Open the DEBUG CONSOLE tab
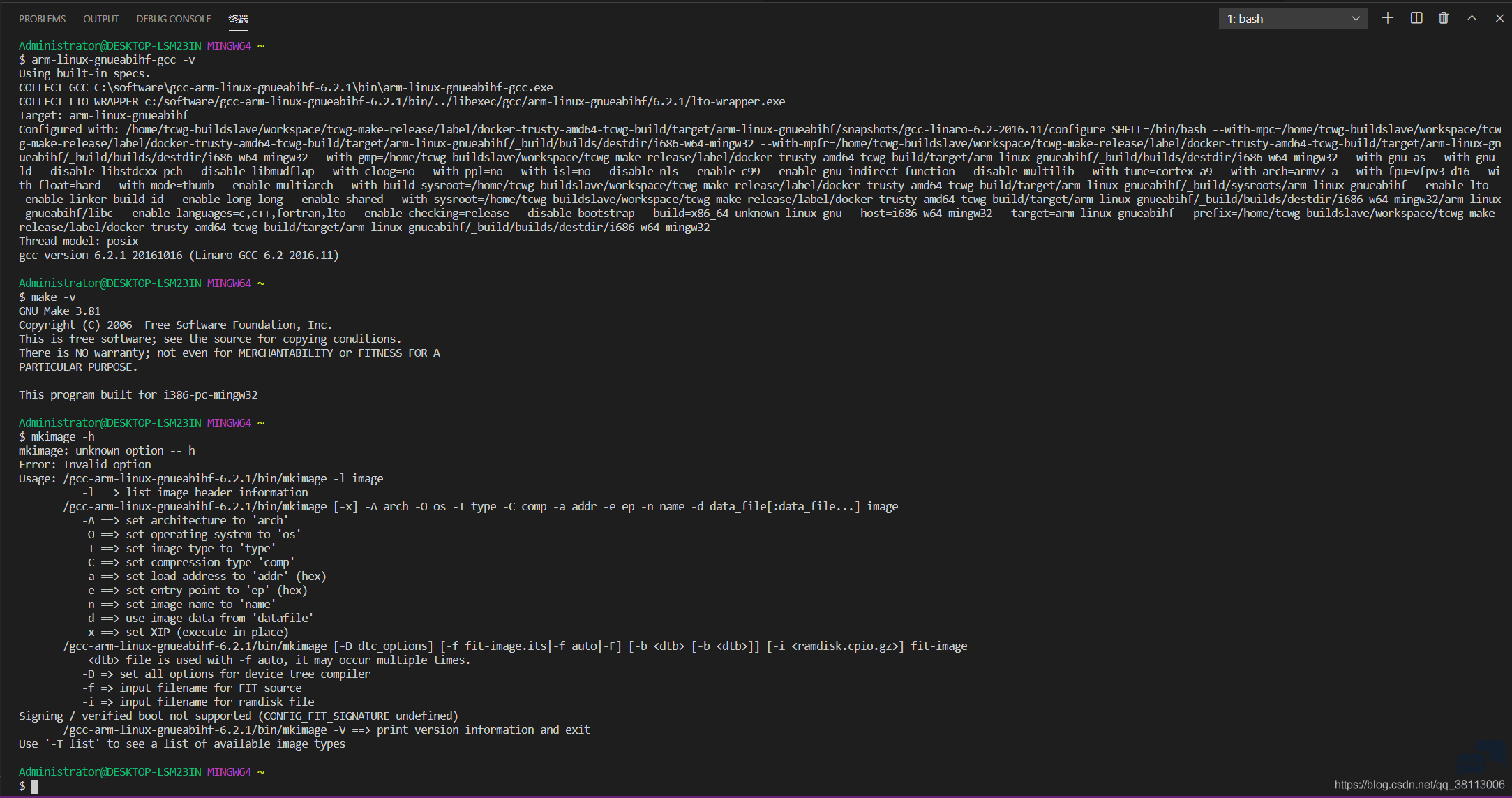The image size is (1512, 798). 174,19
